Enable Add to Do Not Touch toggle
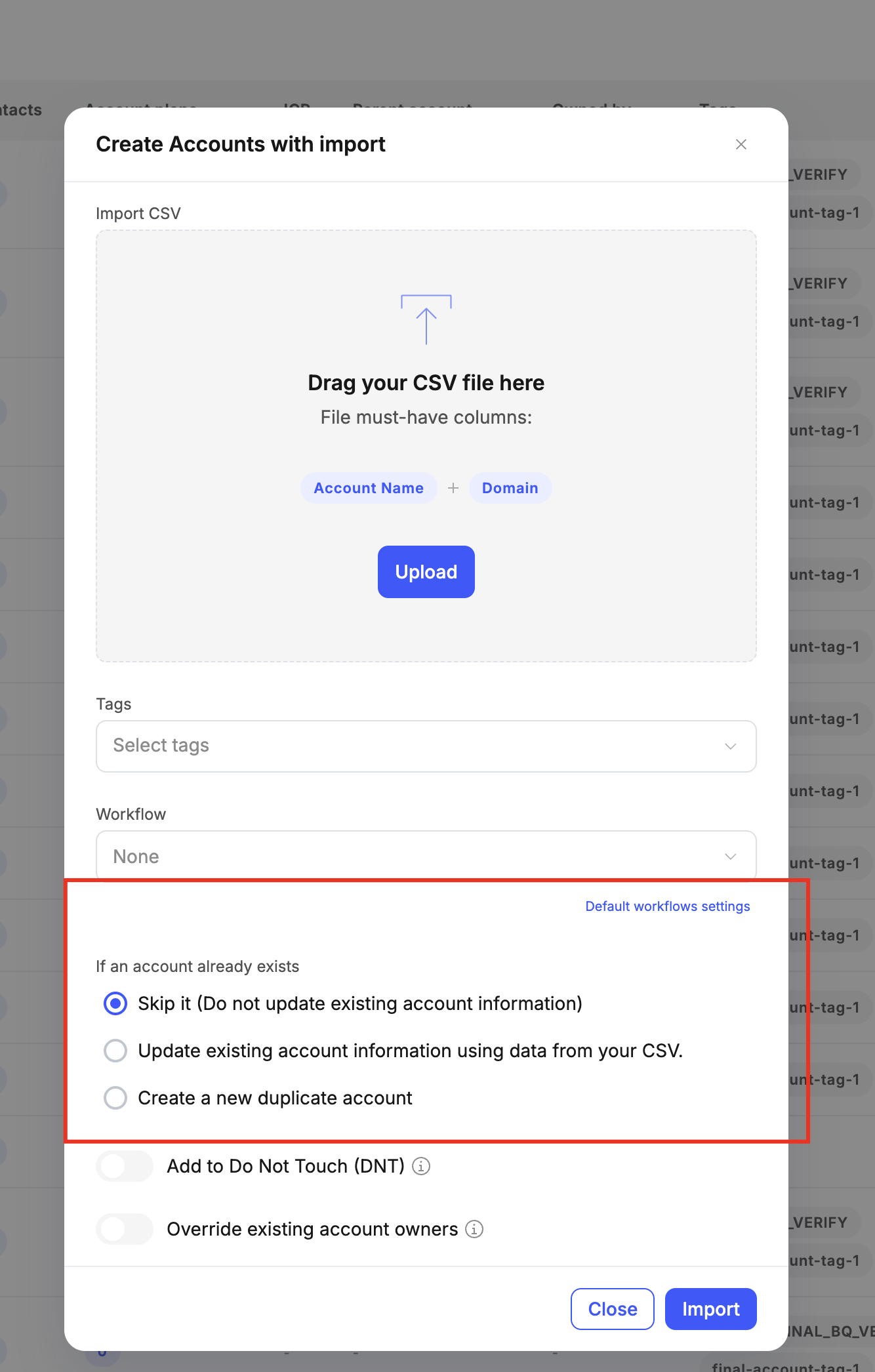 coord(125,1166)
